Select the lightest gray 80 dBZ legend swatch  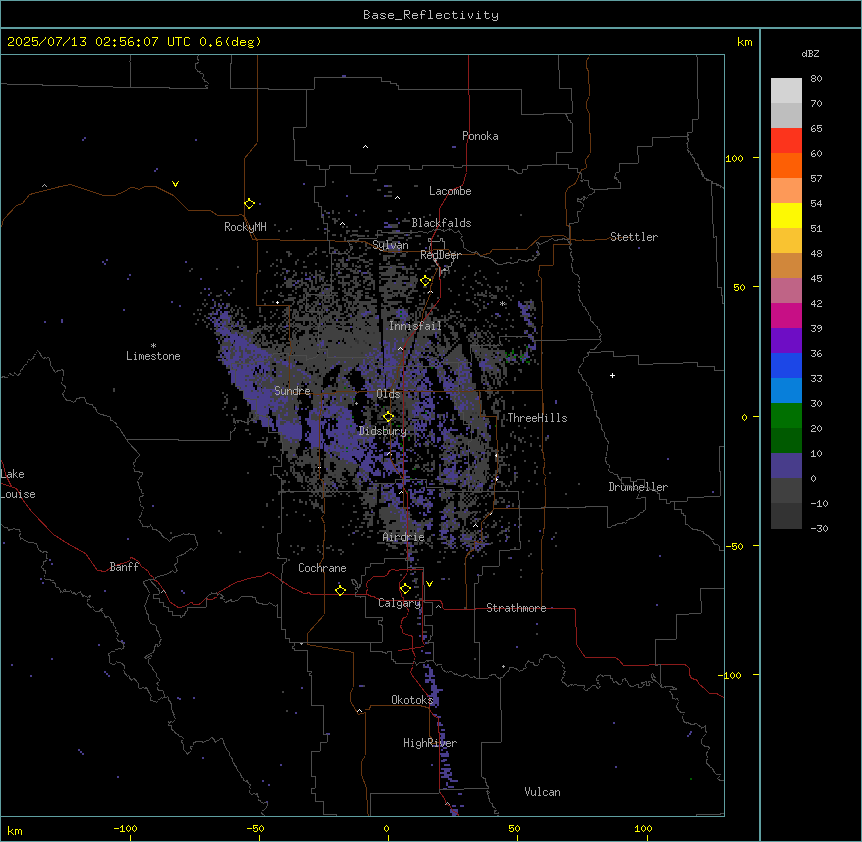click(x=786, y=91)
